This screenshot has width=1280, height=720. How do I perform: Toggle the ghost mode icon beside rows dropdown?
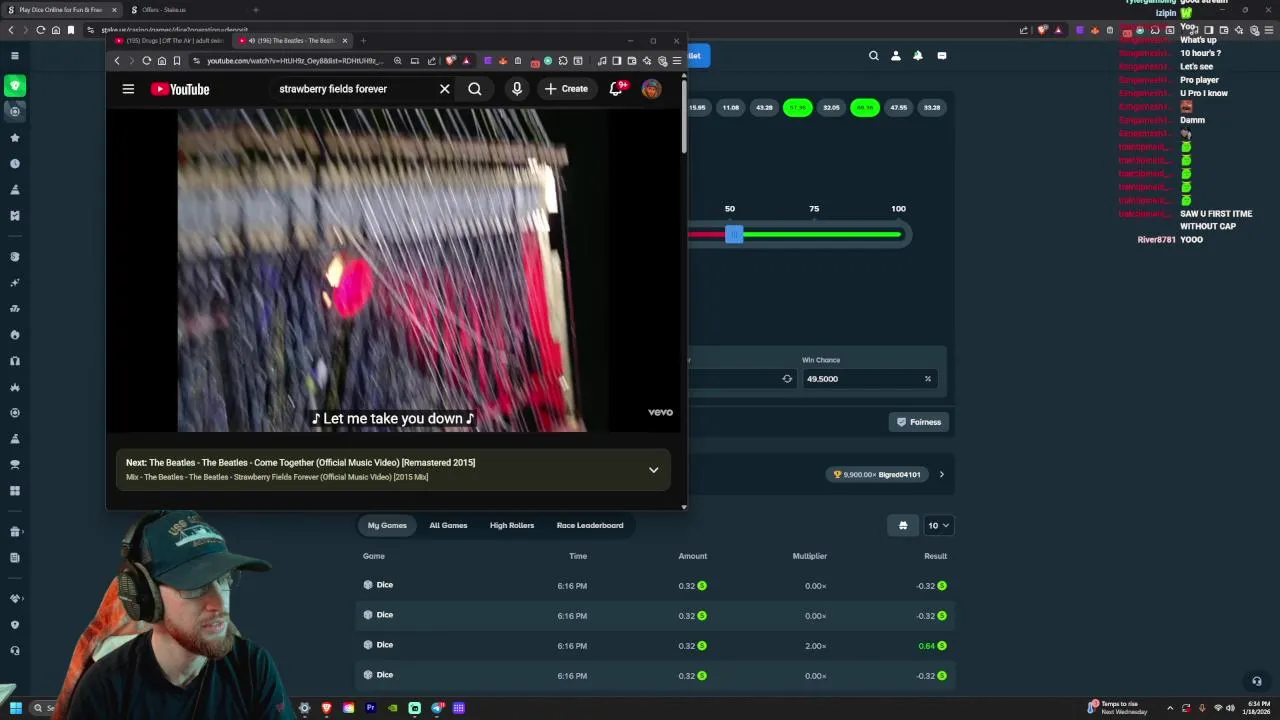(x=903, y=525)
